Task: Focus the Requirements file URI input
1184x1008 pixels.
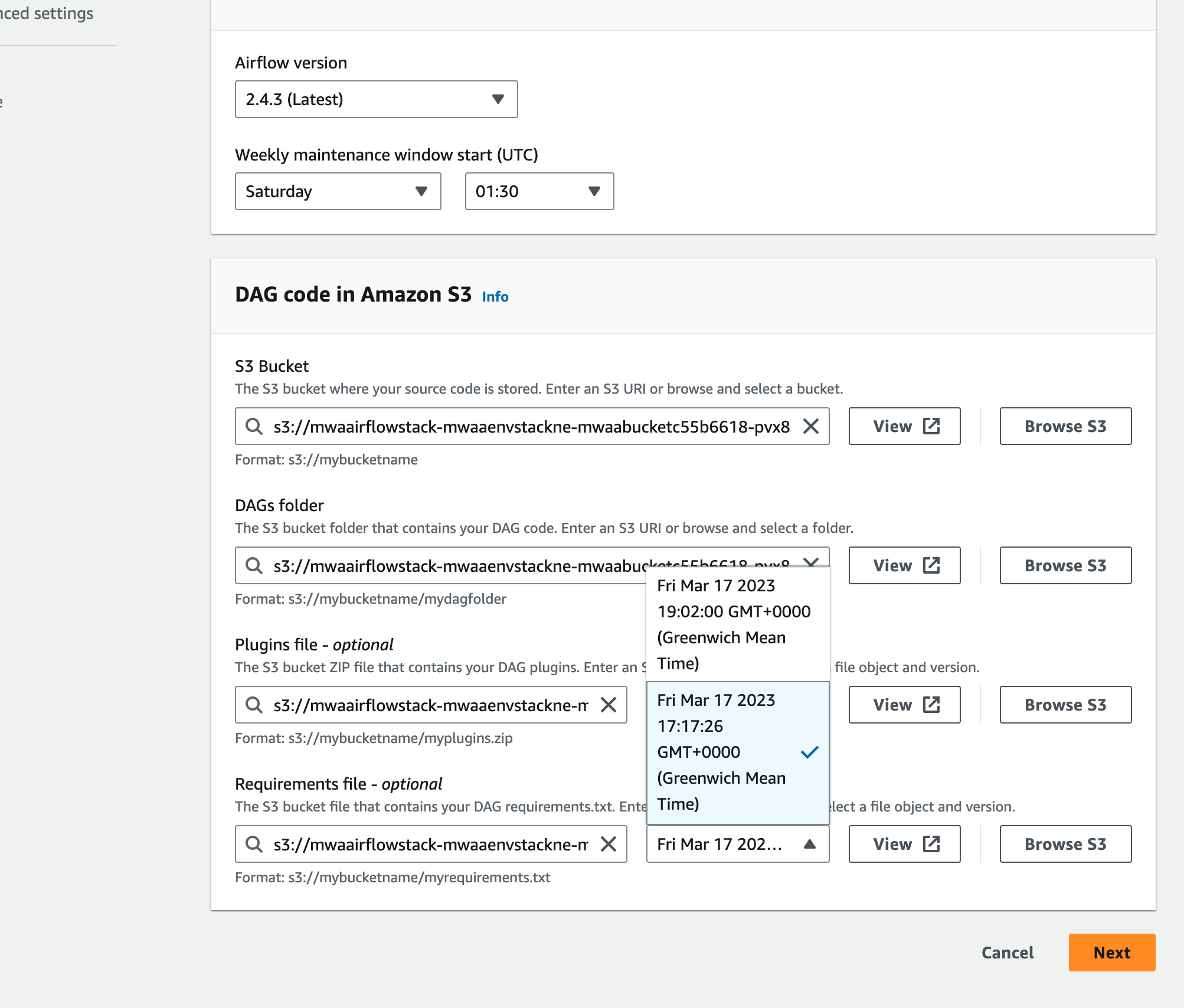Action: pyautogui.click(x=431, y=844)
